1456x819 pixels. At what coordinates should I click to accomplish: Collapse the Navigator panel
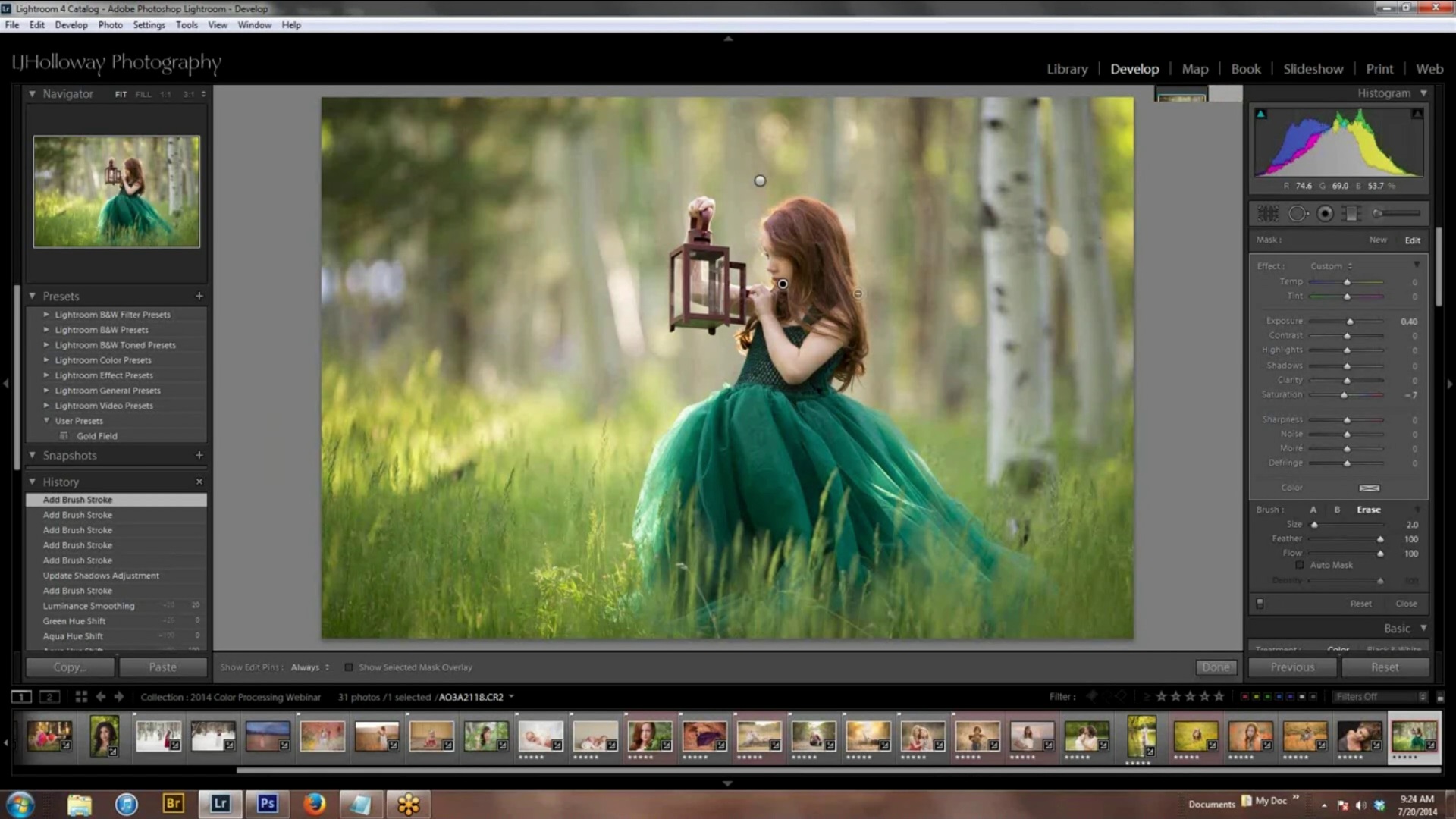[32, 93]
